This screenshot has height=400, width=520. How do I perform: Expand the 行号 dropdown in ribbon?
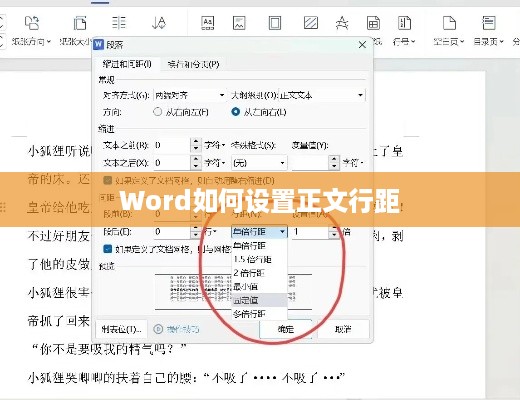(x=413, y=42)
